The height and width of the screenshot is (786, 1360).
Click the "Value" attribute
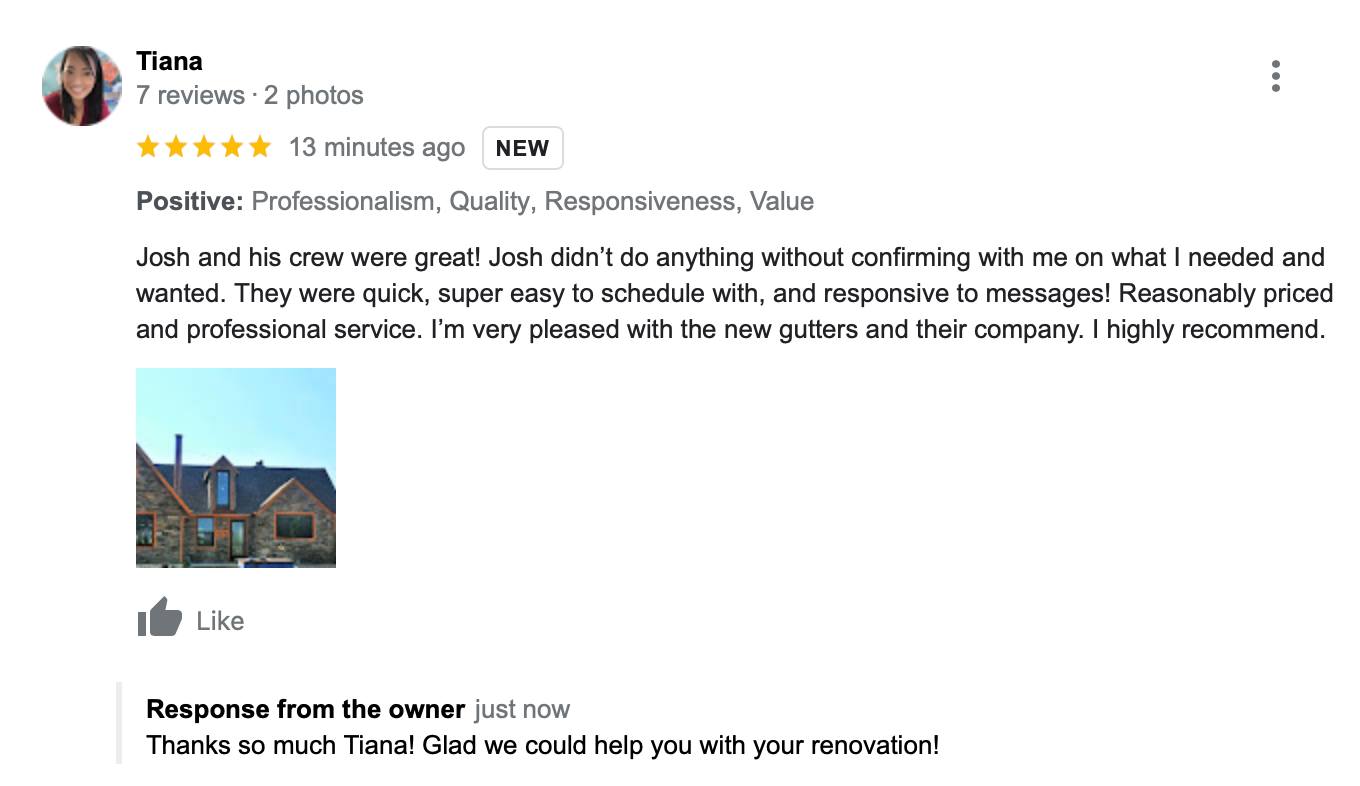click(x=782, y=202)
